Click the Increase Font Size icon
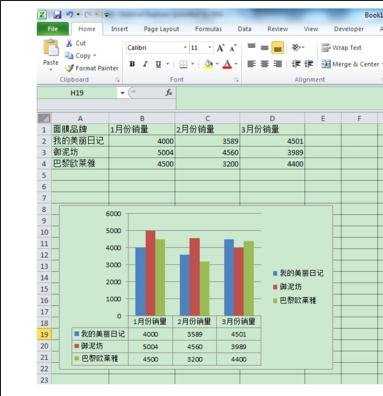The height and width of the screenshot is (396, 383). [220, 48]
